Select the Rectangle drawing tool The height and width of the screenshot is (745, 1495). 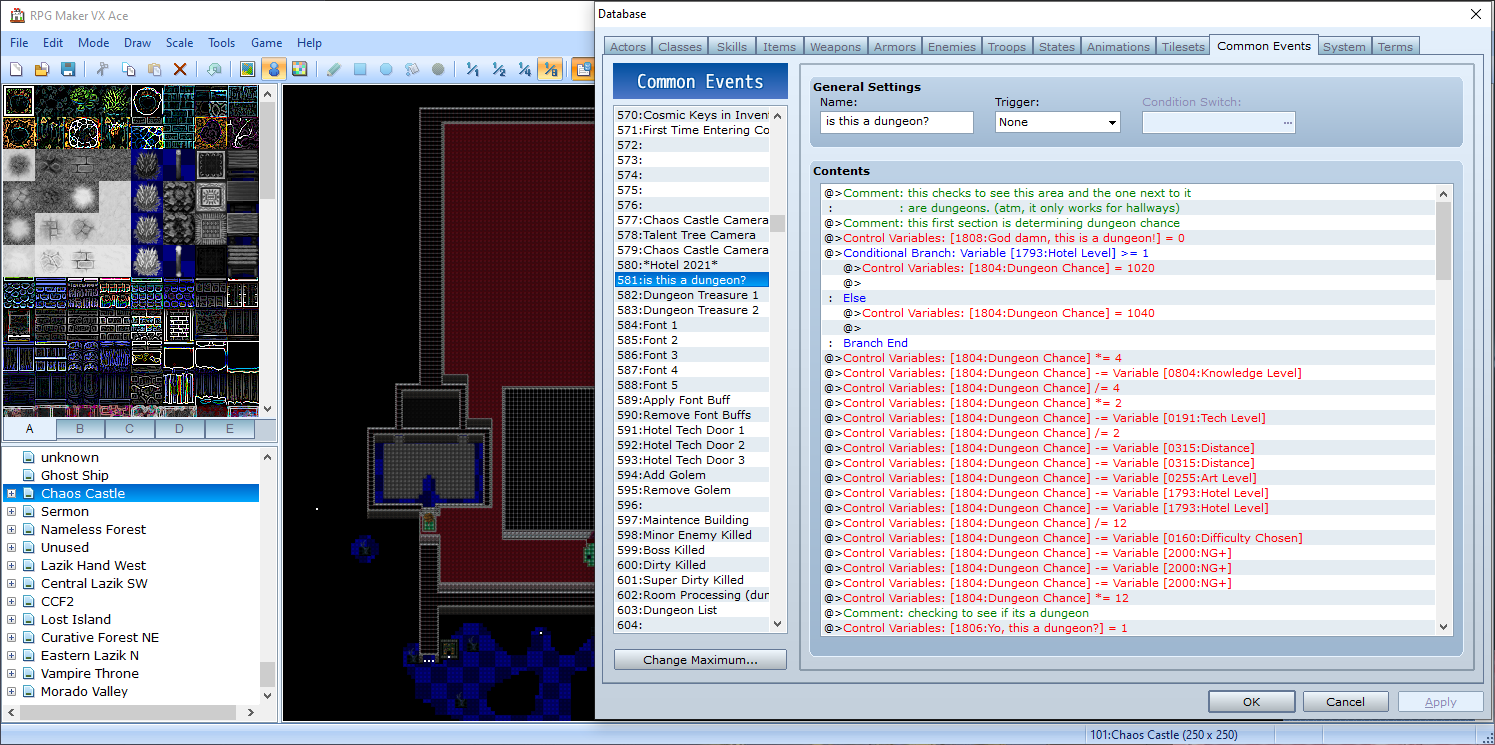click(x=360, y=69)
